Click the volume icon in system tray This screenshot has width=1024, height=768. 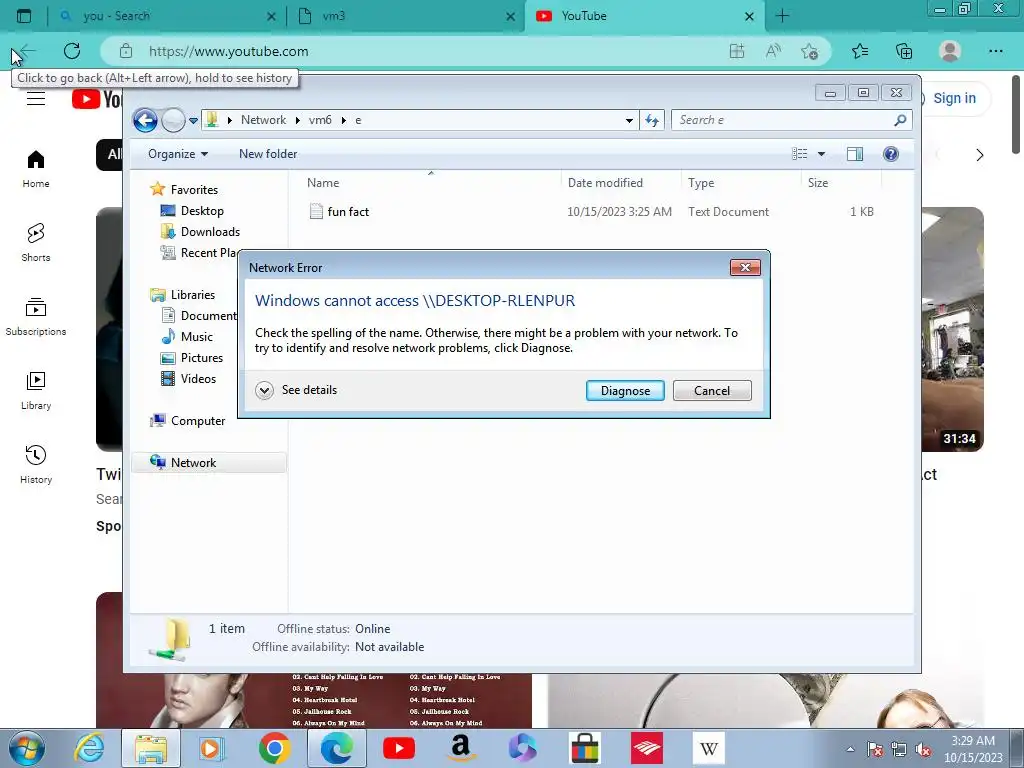click(x=923, y=750)
